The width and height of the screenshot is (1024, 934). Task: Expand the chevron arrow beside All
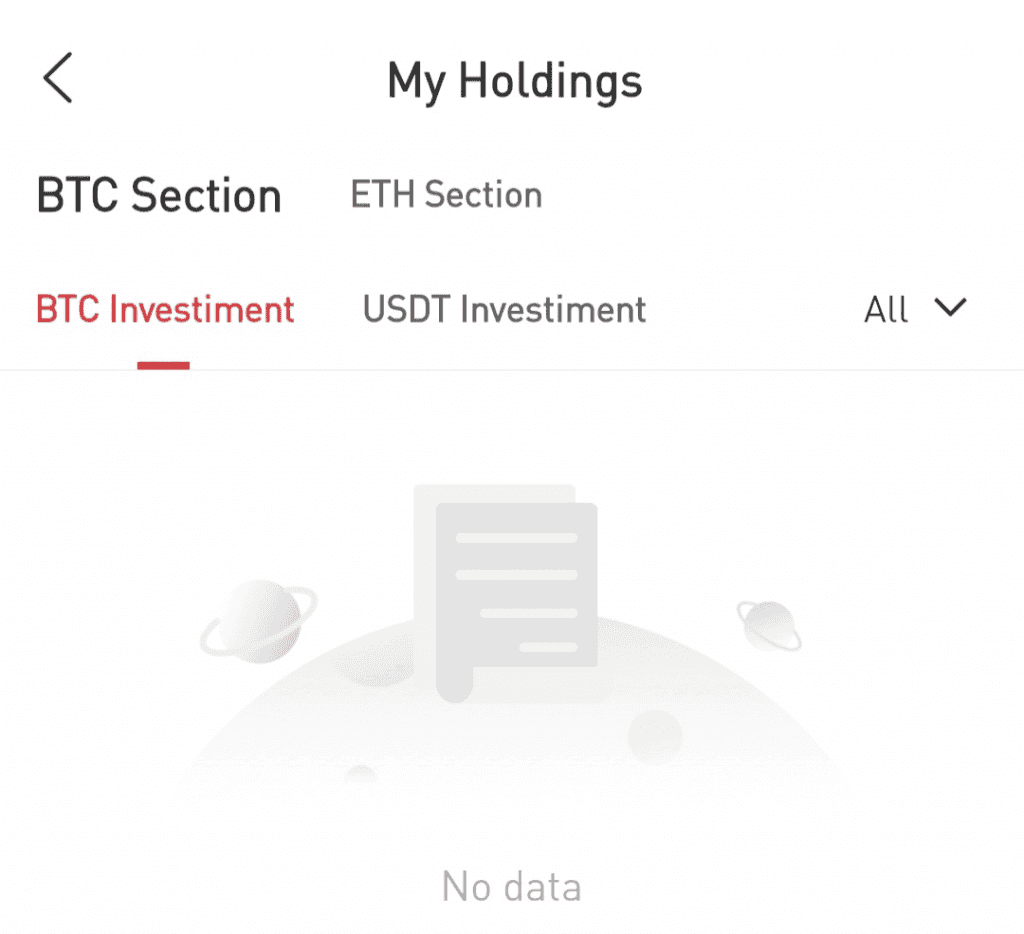[x=950, y=308]
